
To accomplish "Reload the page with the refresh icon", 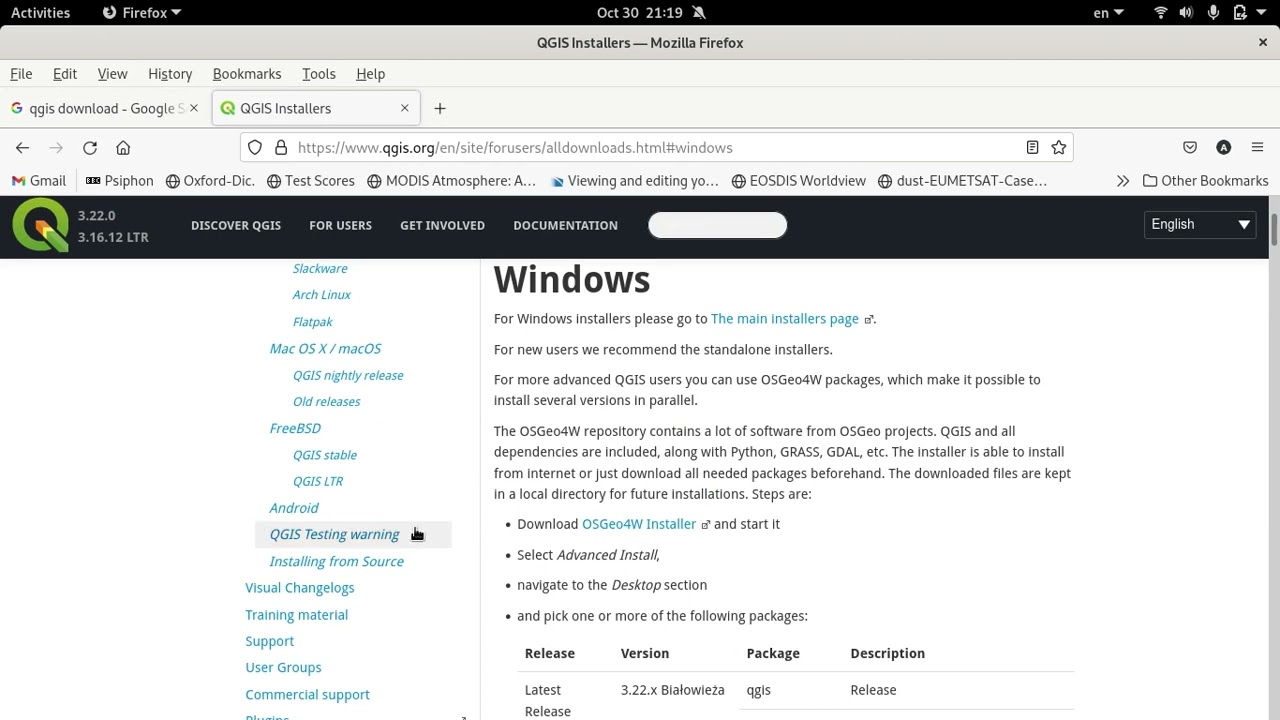I will pos(90,148).
